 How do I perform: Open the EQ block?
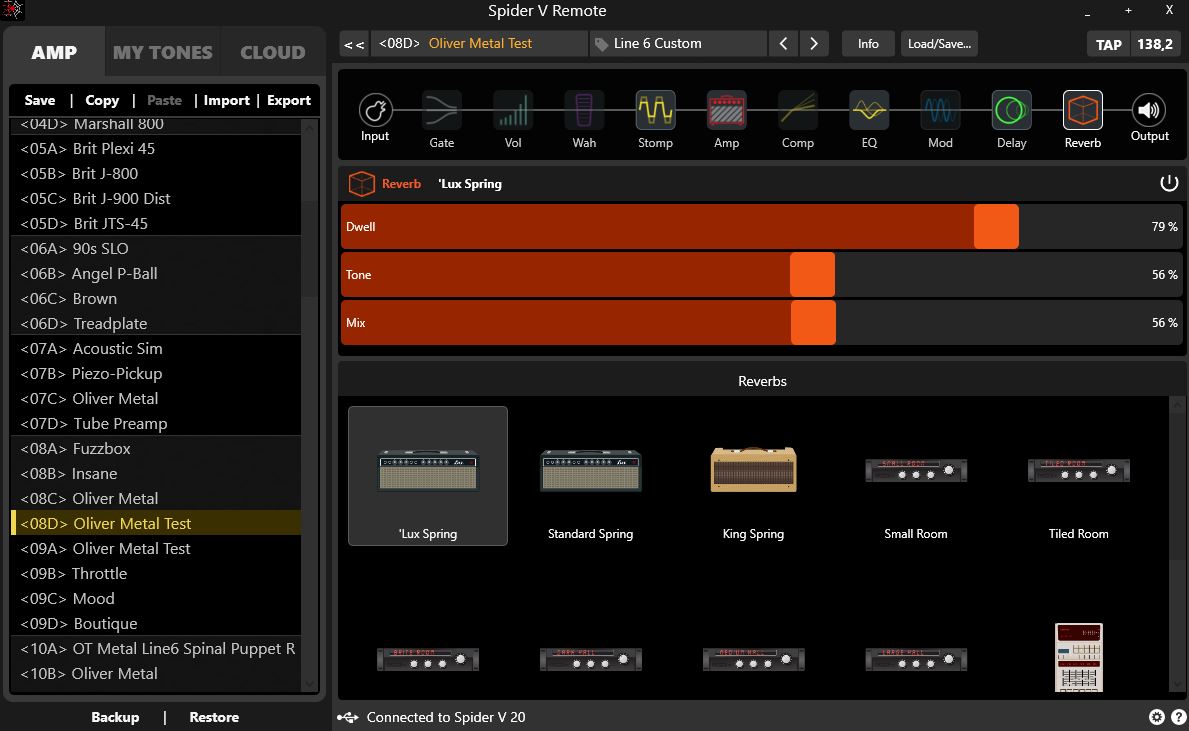click(869, 119)
